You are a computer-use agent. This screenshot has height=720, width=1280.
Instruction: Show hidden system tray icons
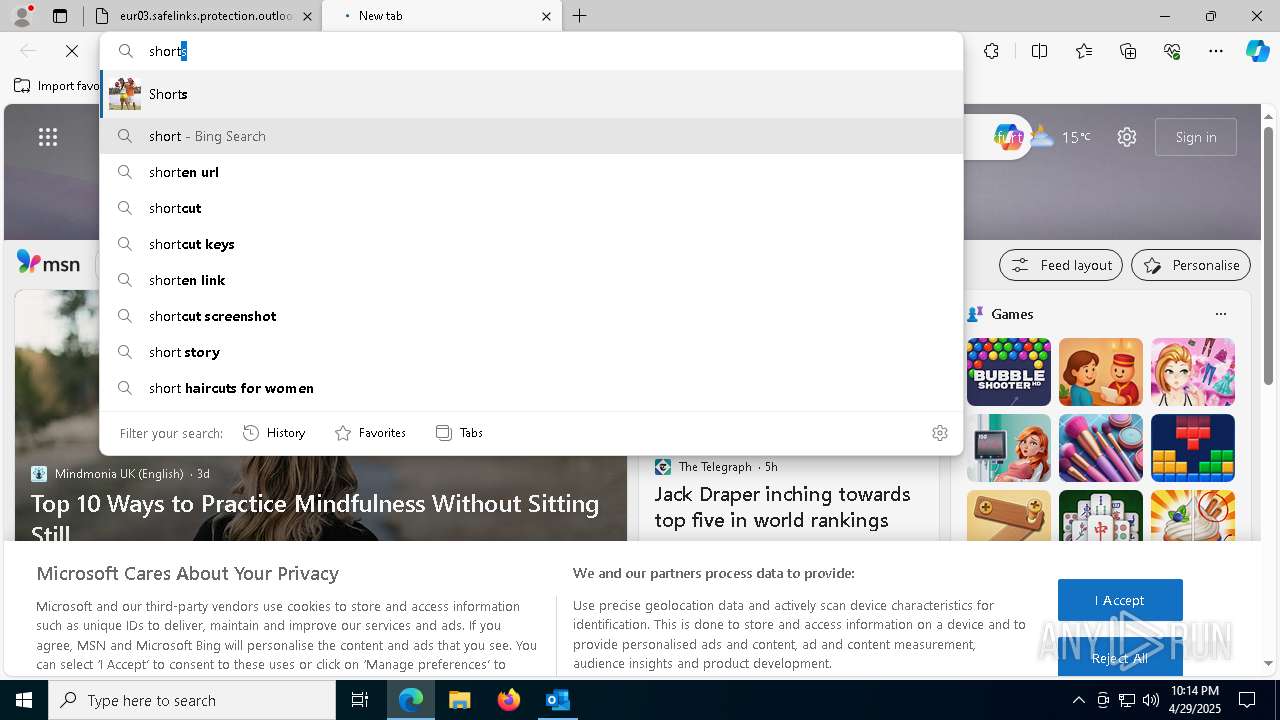pos(1078,700)
